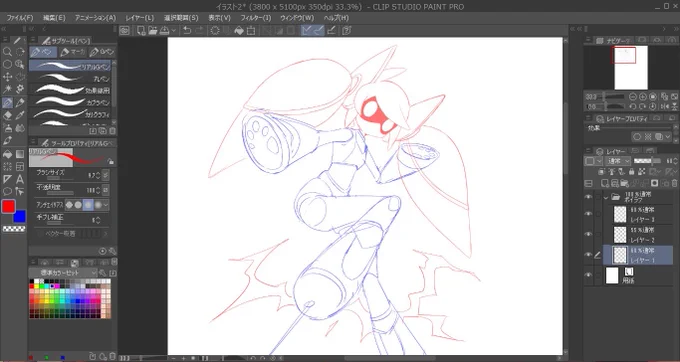Select the Balloon tool

point(7,191)
